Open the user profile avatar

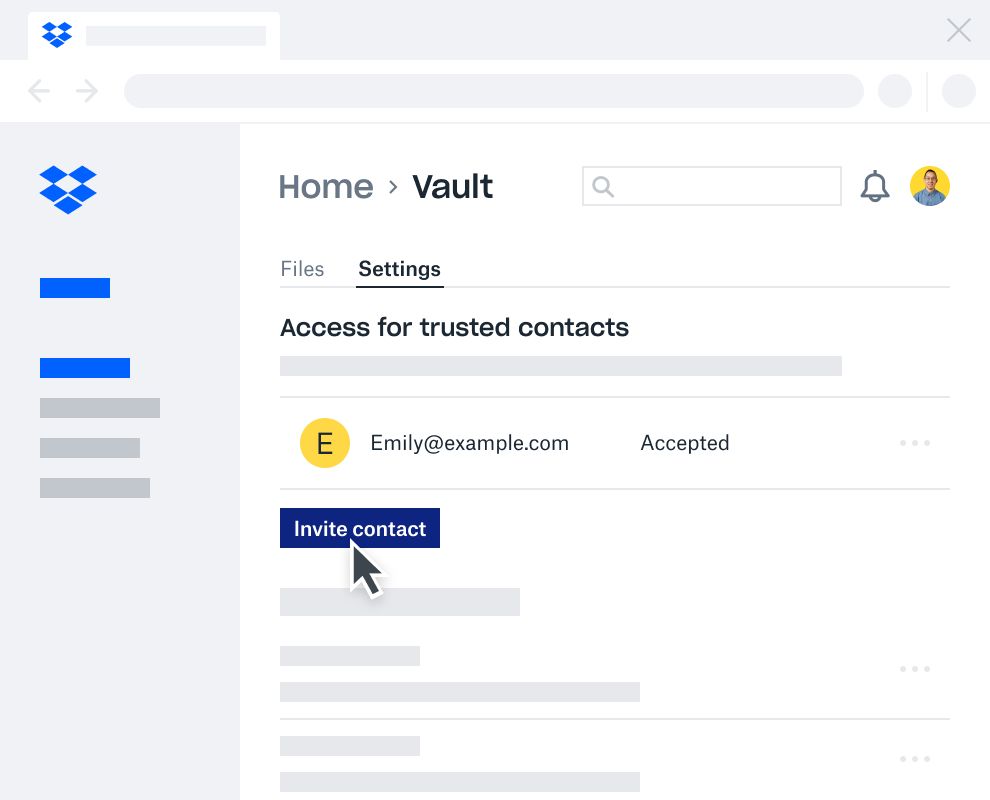pos(929,186)
